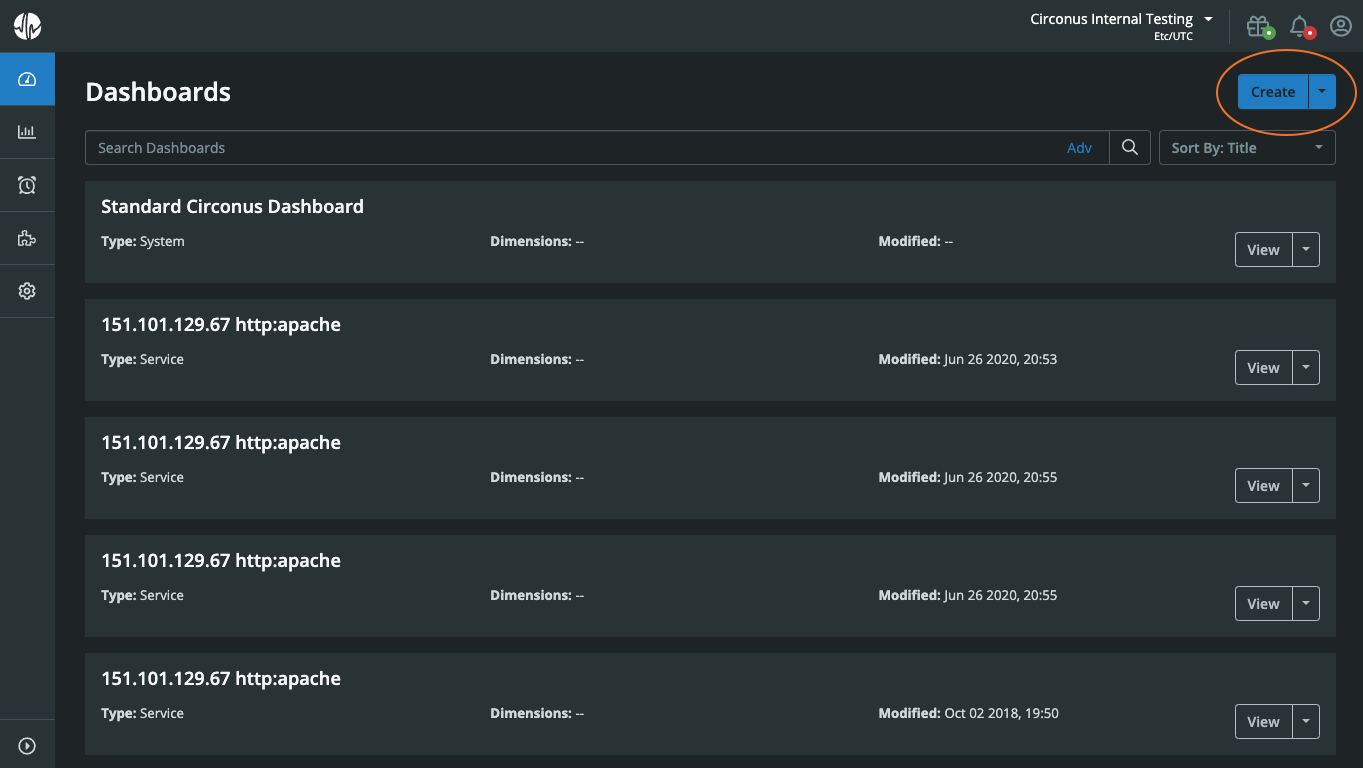This screenshot has width=1363, height=768.
Task: View the 151.101.129.67 dashboard modified Oct 02 2018
Action: coord(1262,721)
